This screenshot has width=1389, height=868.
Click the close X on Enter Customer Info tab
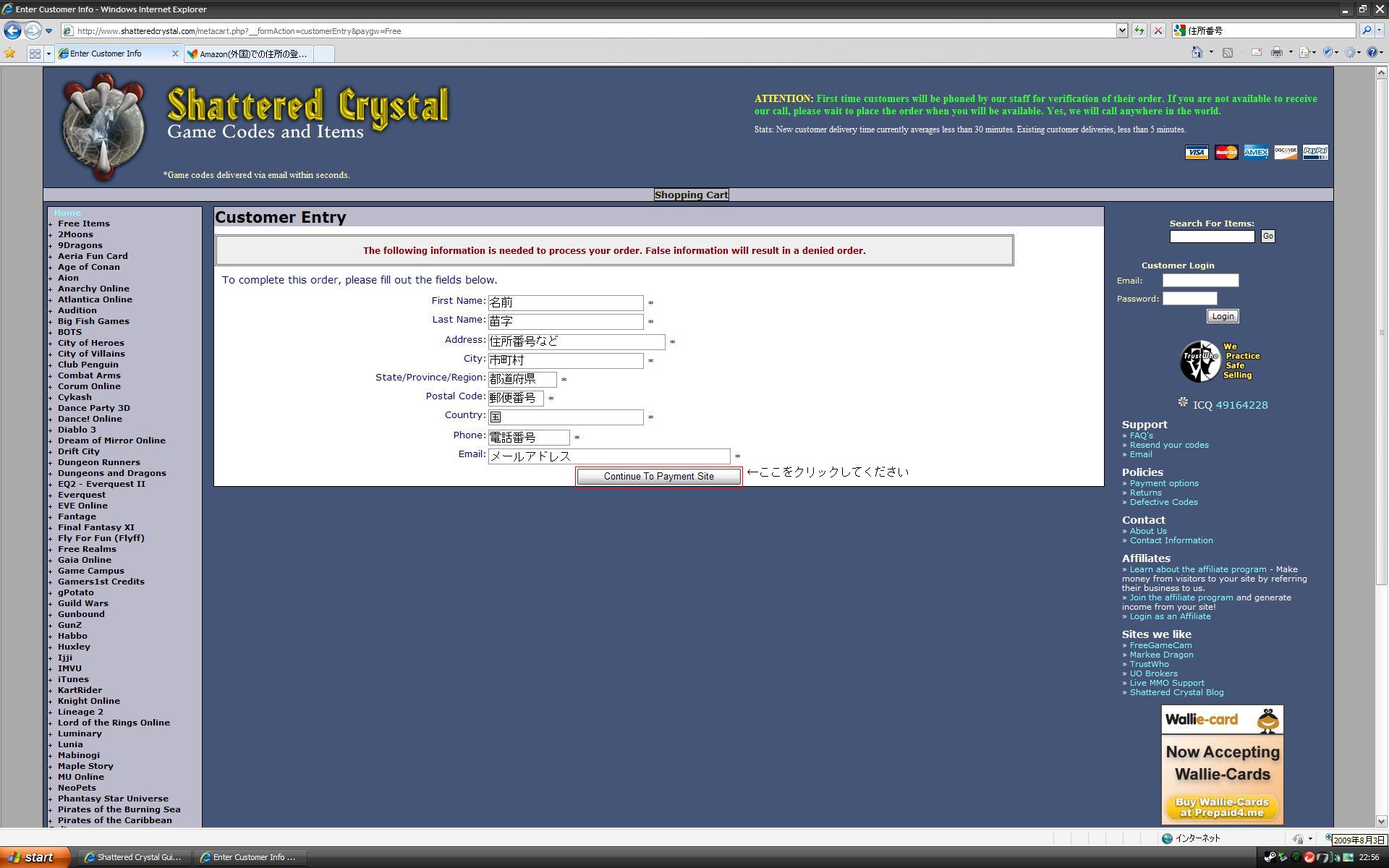(174, 54)
